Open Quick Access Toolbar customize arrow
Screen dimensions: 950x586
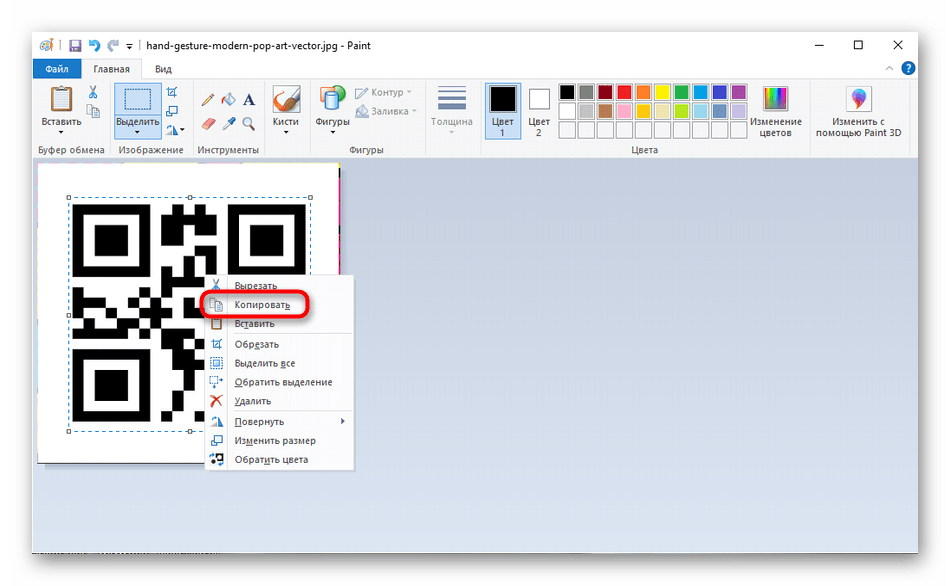coord(129,46)
